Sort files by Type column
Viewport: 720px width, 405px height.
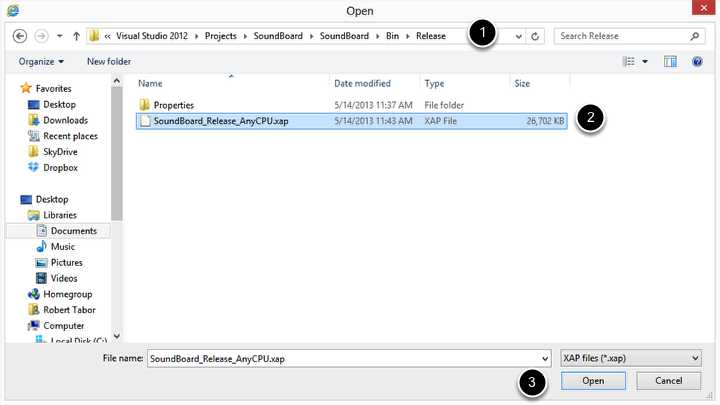pos(434,84)
